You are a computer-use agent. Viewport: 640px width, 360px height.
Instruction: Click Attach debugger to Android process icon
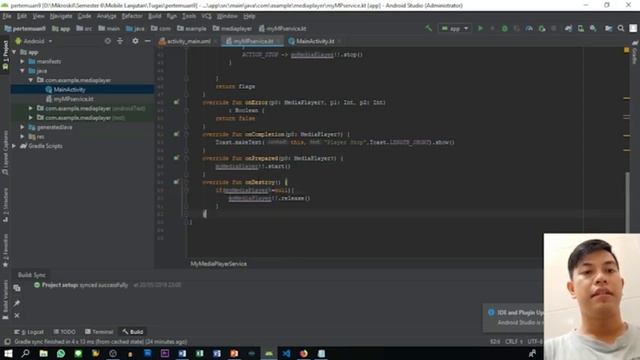(x=542, y=29)
